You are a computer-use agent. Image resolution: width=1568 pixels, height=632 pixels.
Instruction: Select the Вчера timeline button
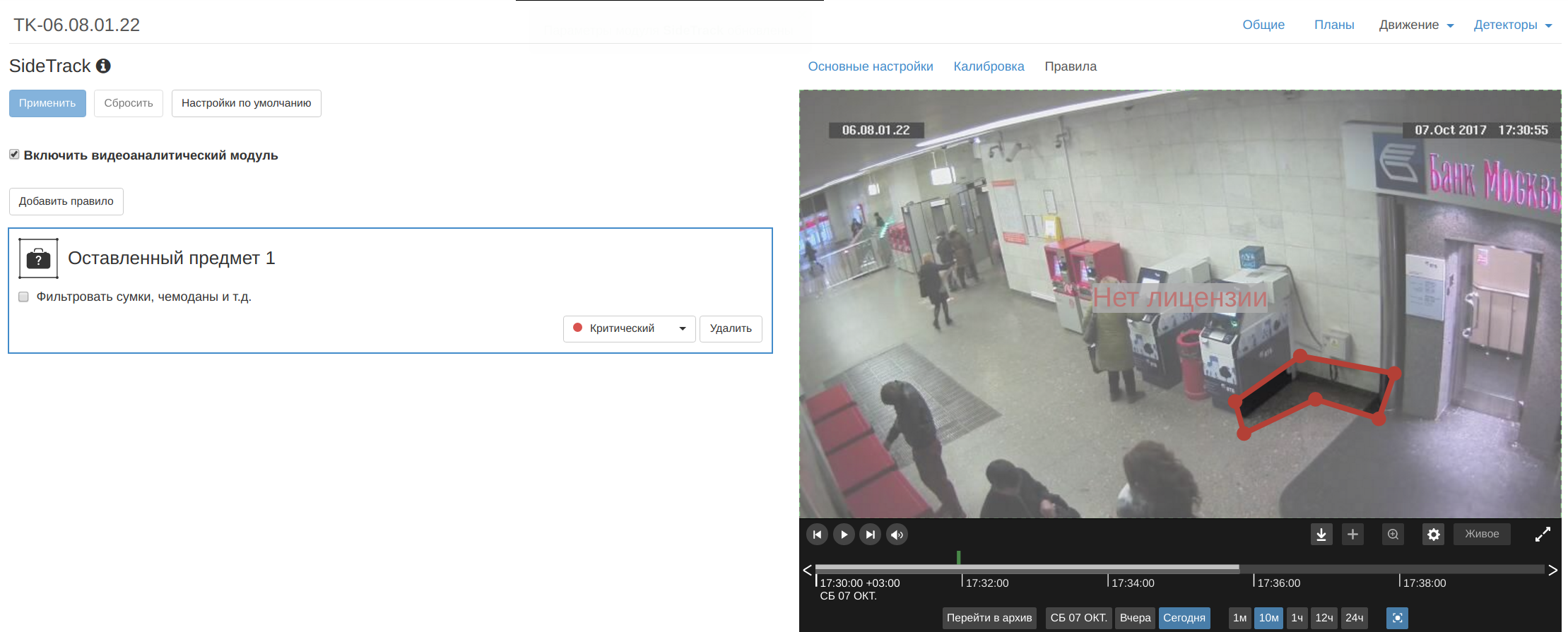(x=1136, y=618)
